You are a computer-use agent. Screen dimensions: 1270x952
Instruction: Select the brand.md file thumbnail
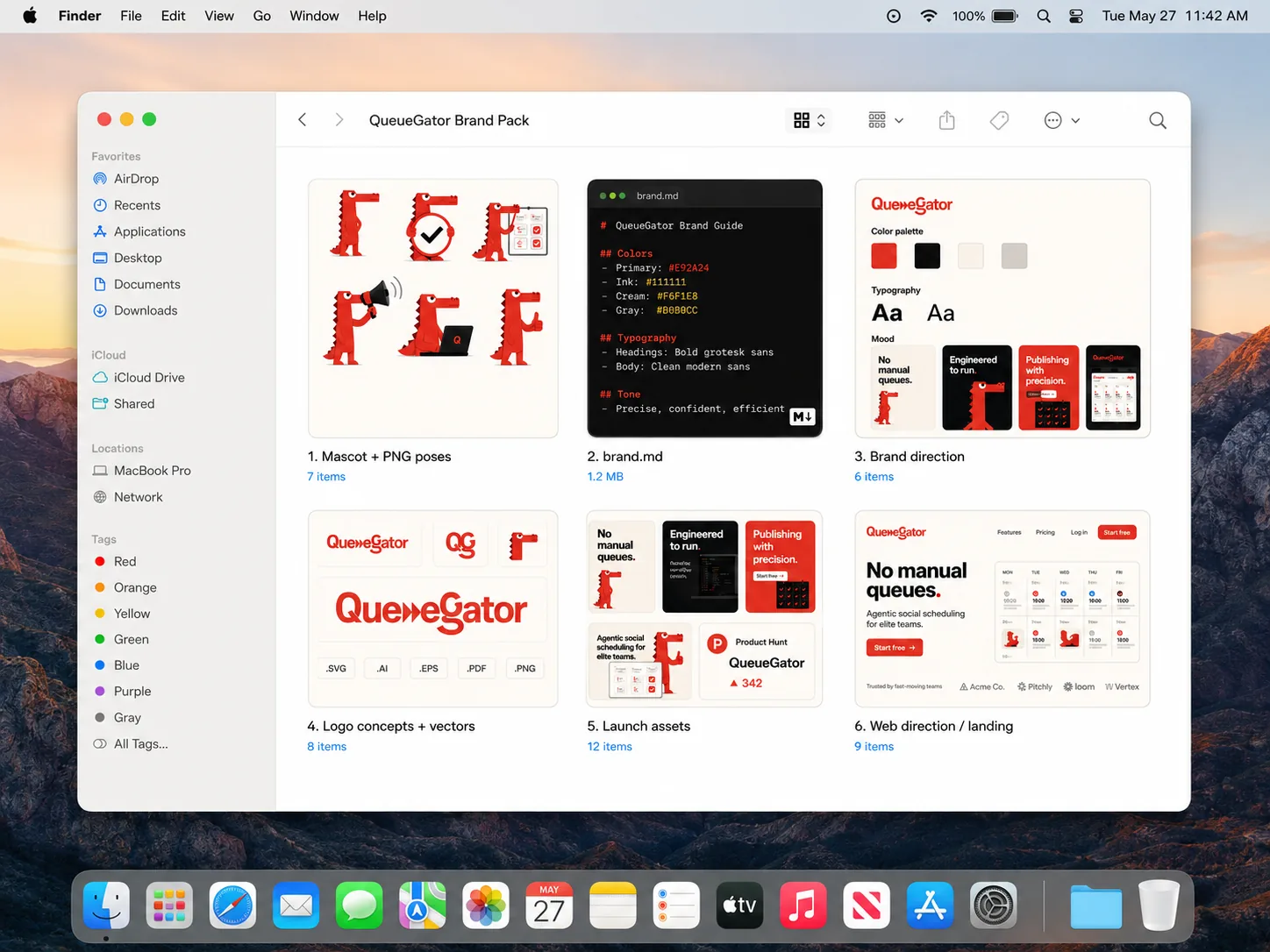coord(705,309)
